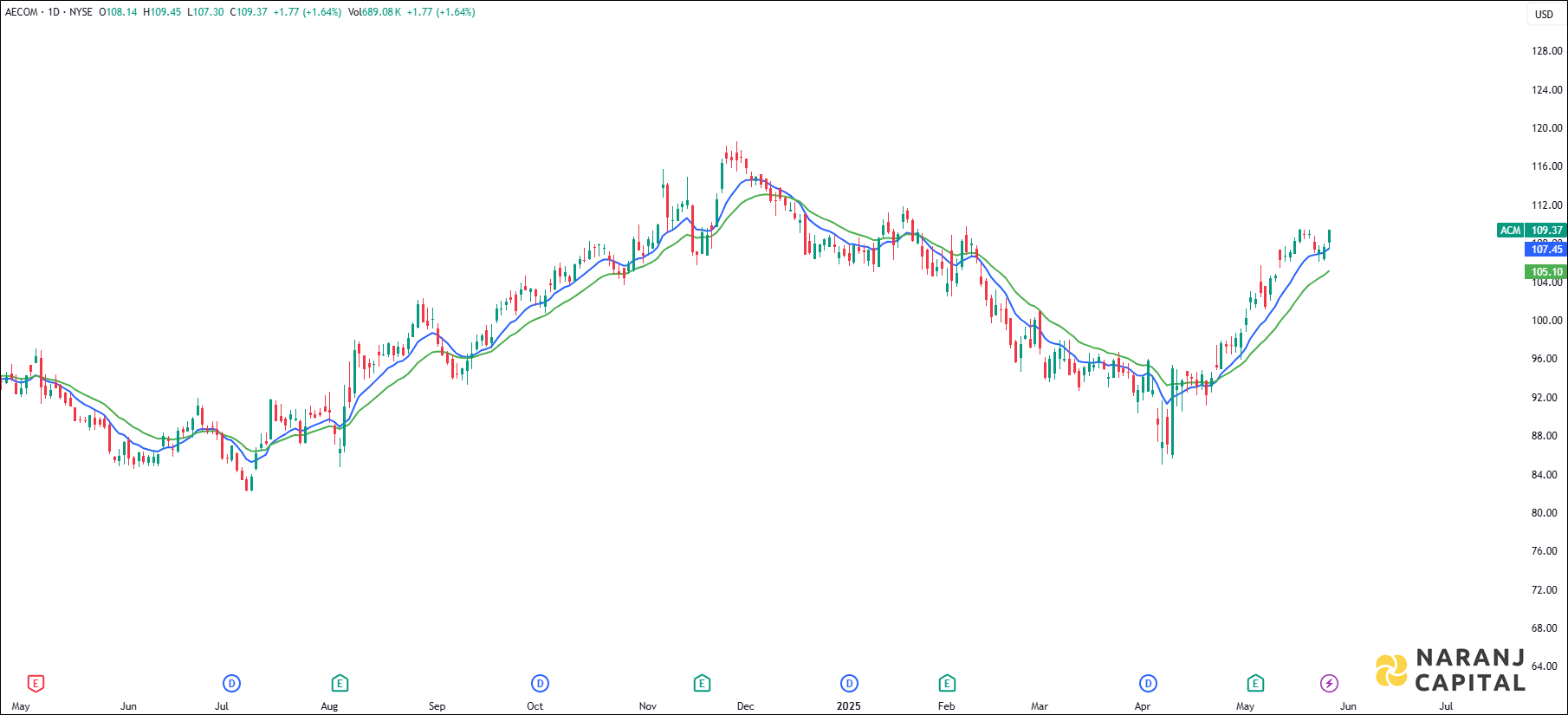
Task: Select the green 105.10 moving average label
Action: pyautogui.click(x=1546, y=272)
